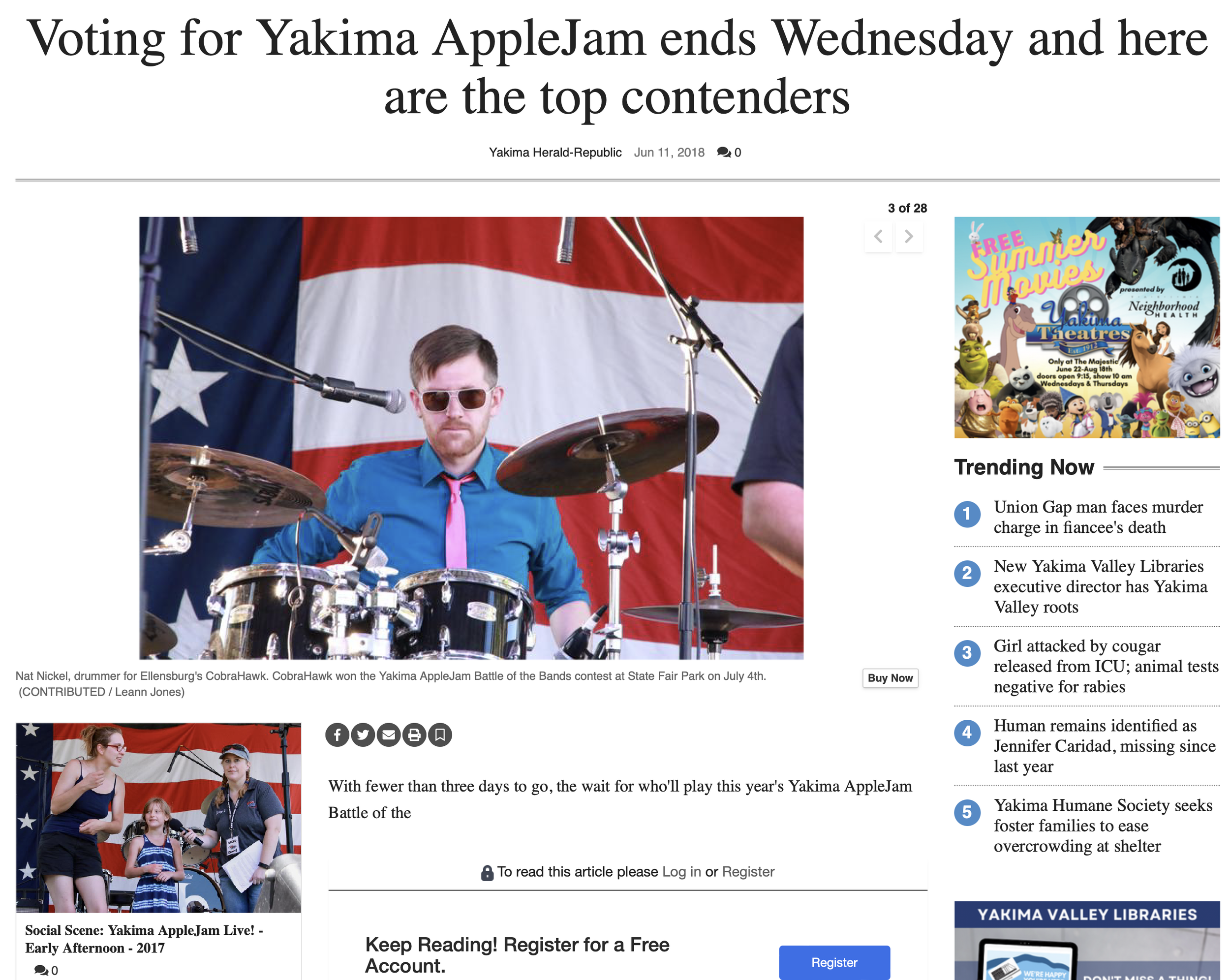This screenshot has height=980, width=1230.
Task: Save article with bookmark icon
Action: [x=440, y=735]
